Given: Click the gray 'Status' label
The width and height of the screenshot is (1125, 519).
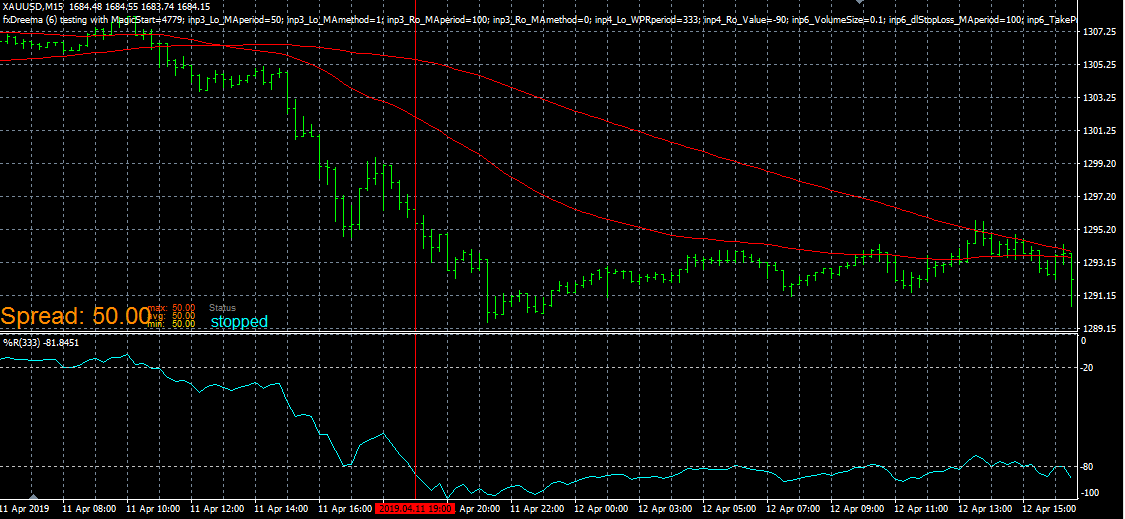Looking at the screenshot, I should (222, 308).
